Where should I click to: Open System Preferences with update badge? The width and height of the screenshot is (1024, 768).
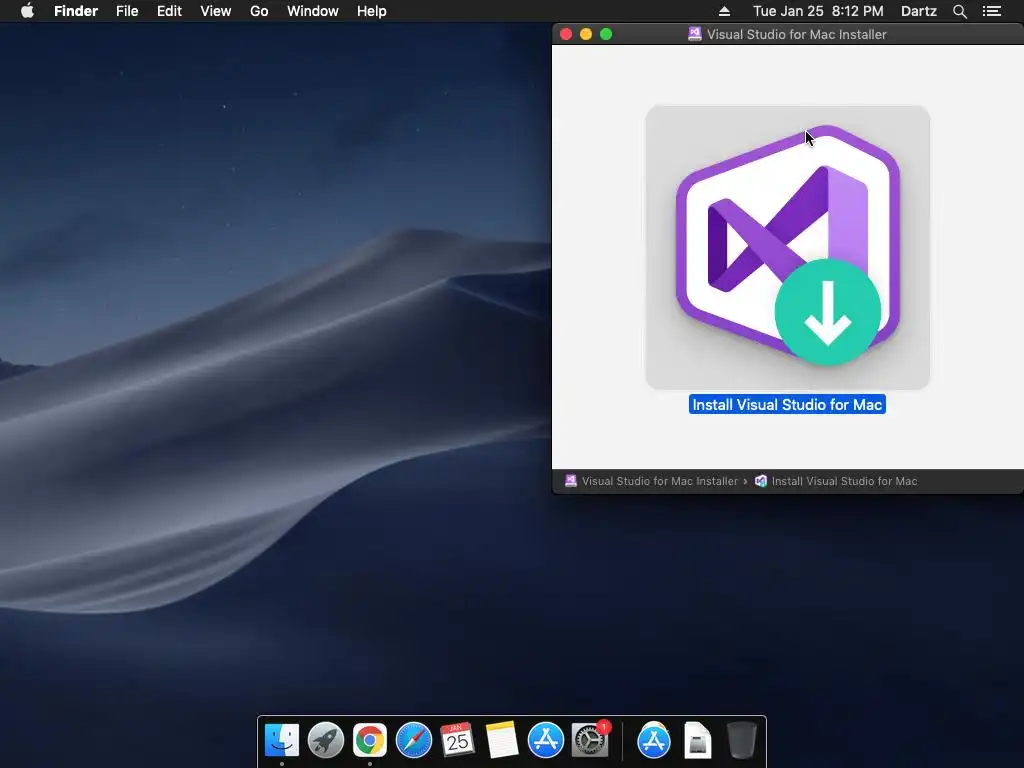coord(590,741)
